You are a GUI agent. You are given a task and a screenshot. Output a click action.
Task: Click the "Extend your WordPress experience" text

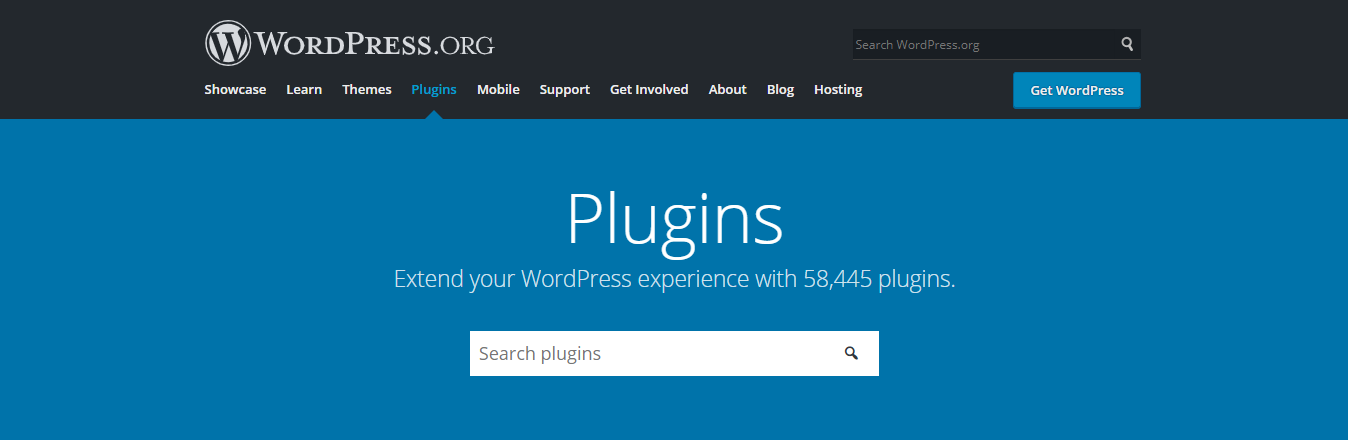coord(675,279)
